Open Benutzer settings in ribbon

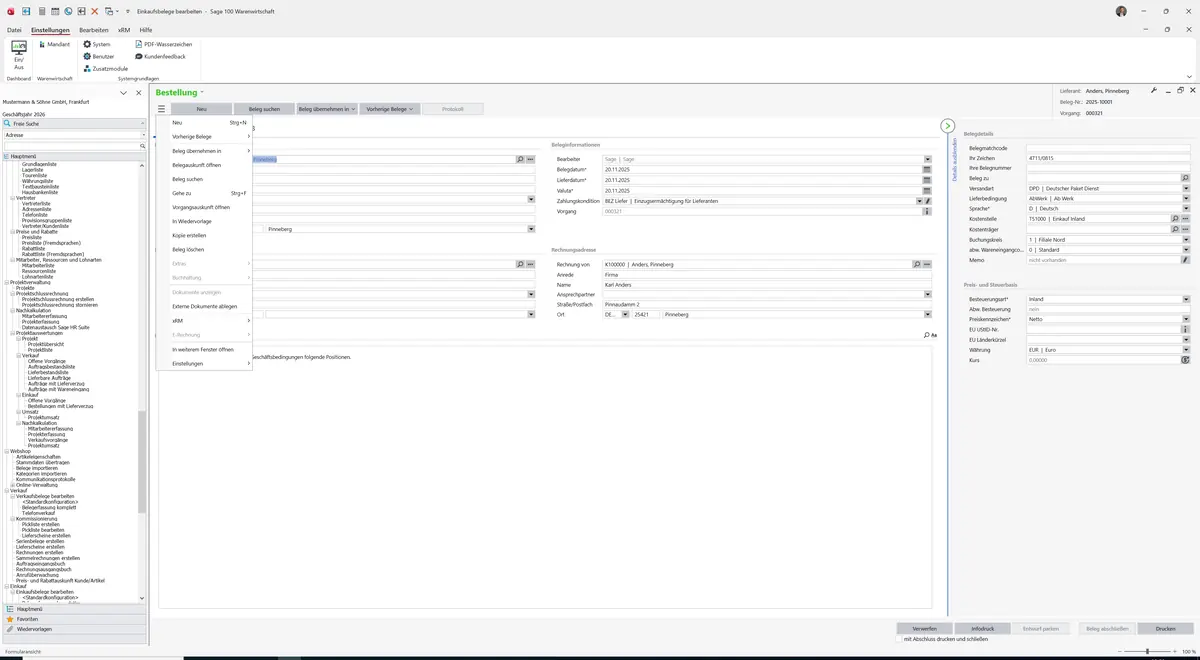(x=99, y=57)
